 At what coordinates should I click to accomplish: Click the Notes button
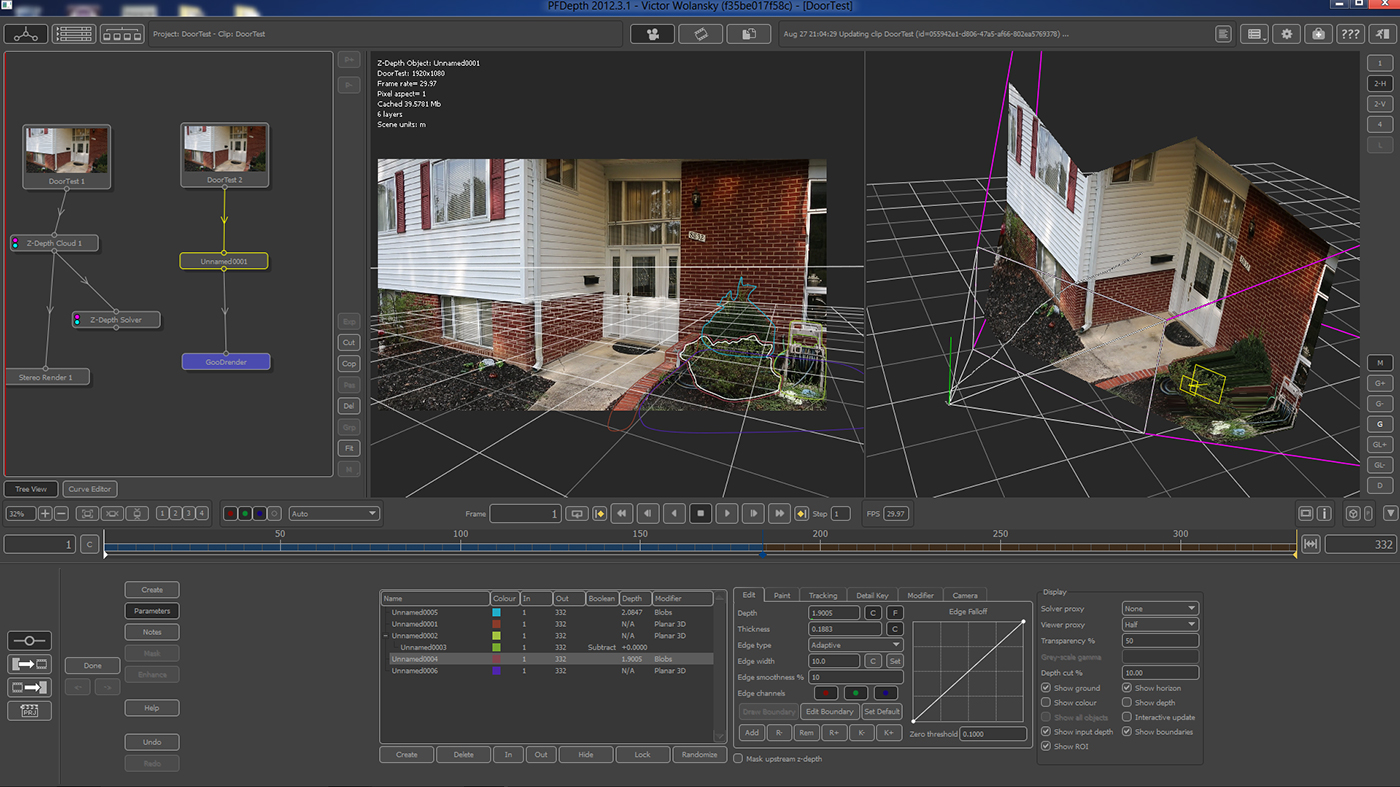pyautogui.click(x=152, y=632)
